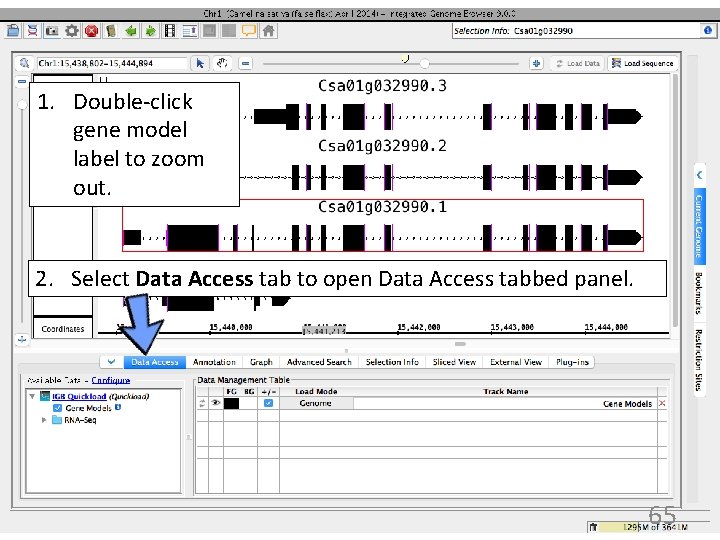Image resolution: width=720 pixels, height=540 pixels.
Task: Click the open file folder toolbar icon
Action: point(13,31)
